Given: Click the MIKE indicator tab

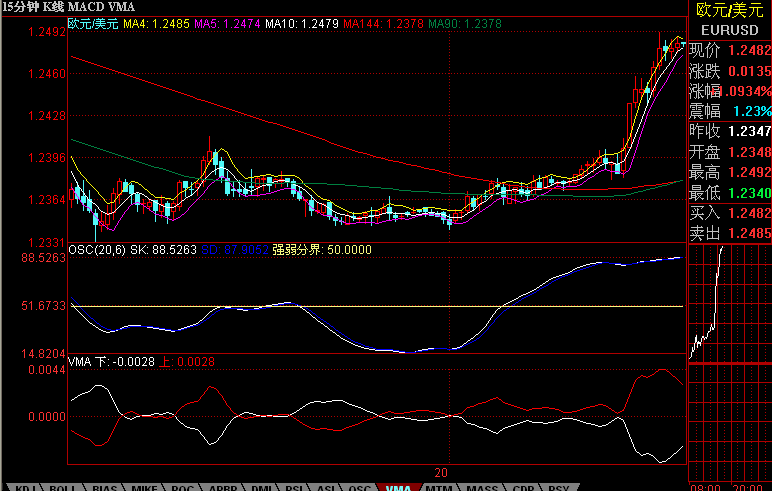Looking at the screenshot, I should click(144, 487).
